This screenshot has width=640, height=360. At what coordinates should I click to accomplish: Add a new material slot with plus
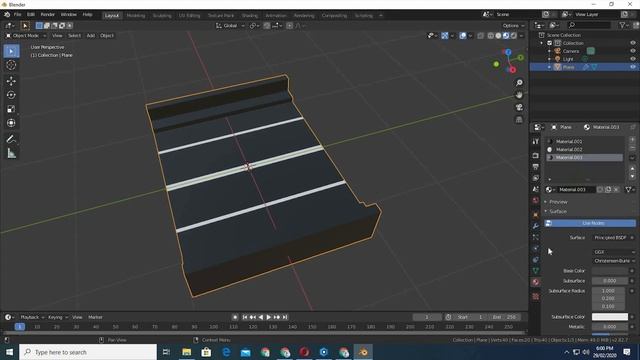click(x=632, y=140)
